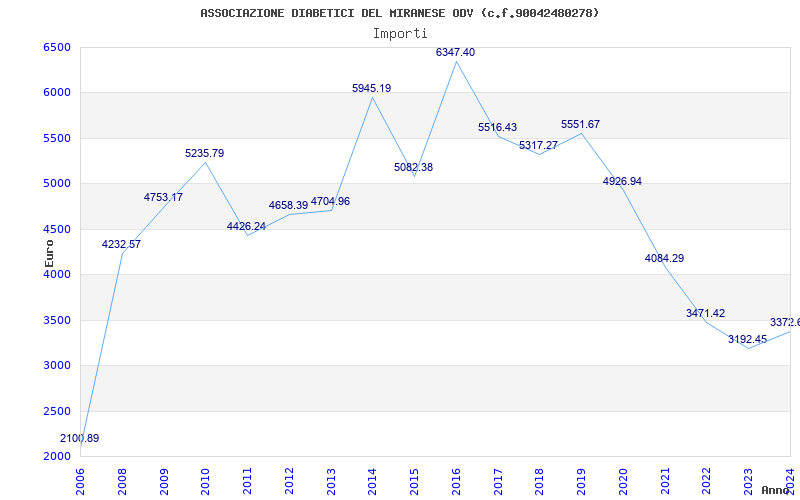Select the 5500 y-axis value
800x500 pixels.
click(x=57, y=138)
